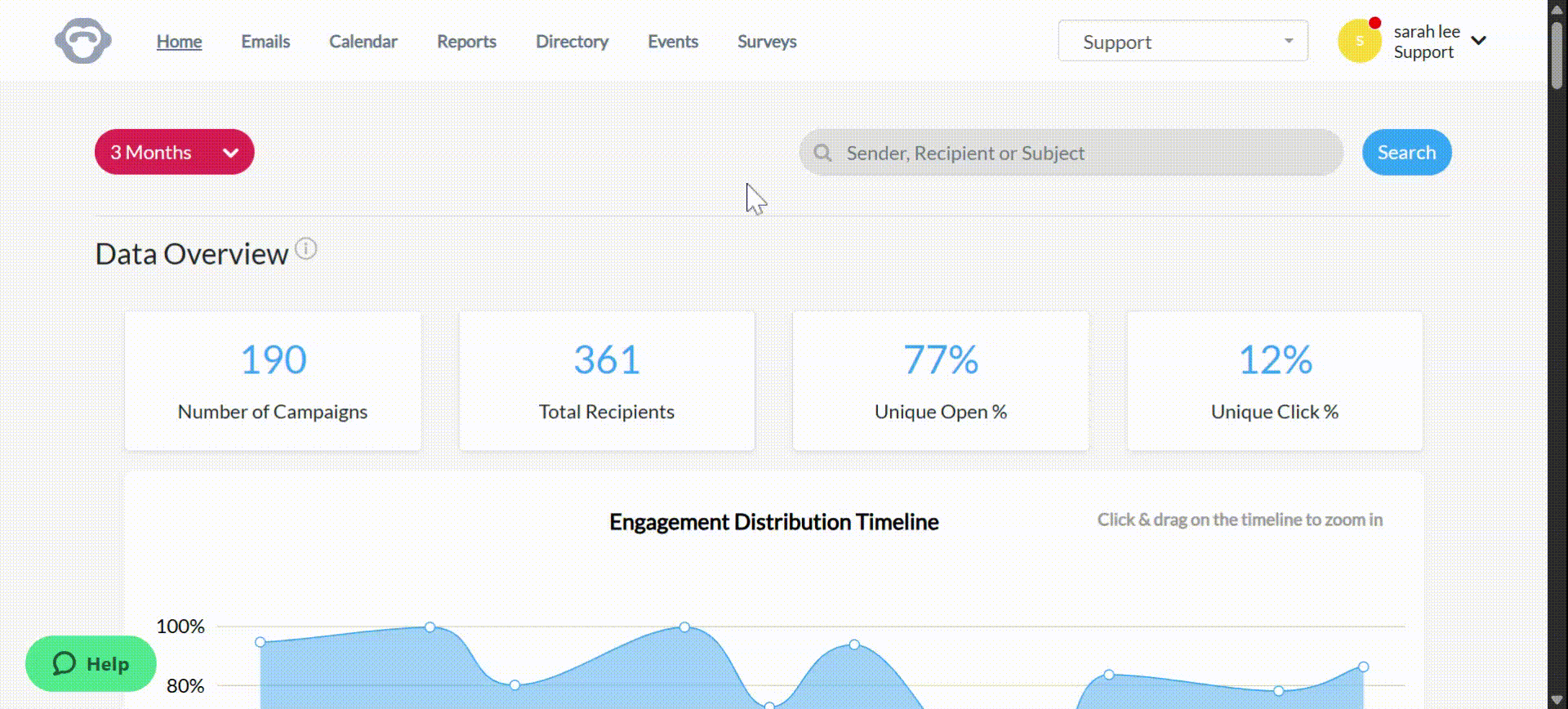
Task: Click the blue Search button
Action: point(1406,152)
